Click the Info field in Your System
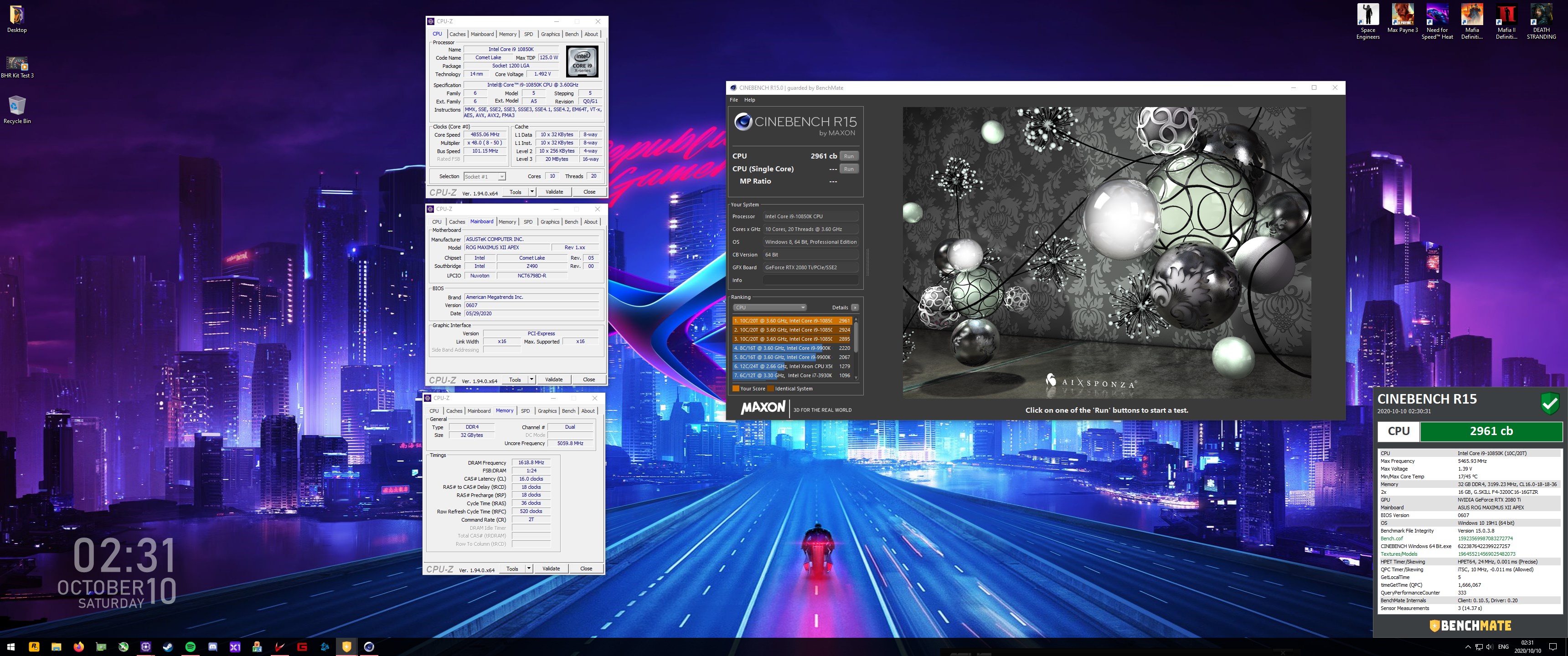1568x656 pixels. (x=810, y=280)
